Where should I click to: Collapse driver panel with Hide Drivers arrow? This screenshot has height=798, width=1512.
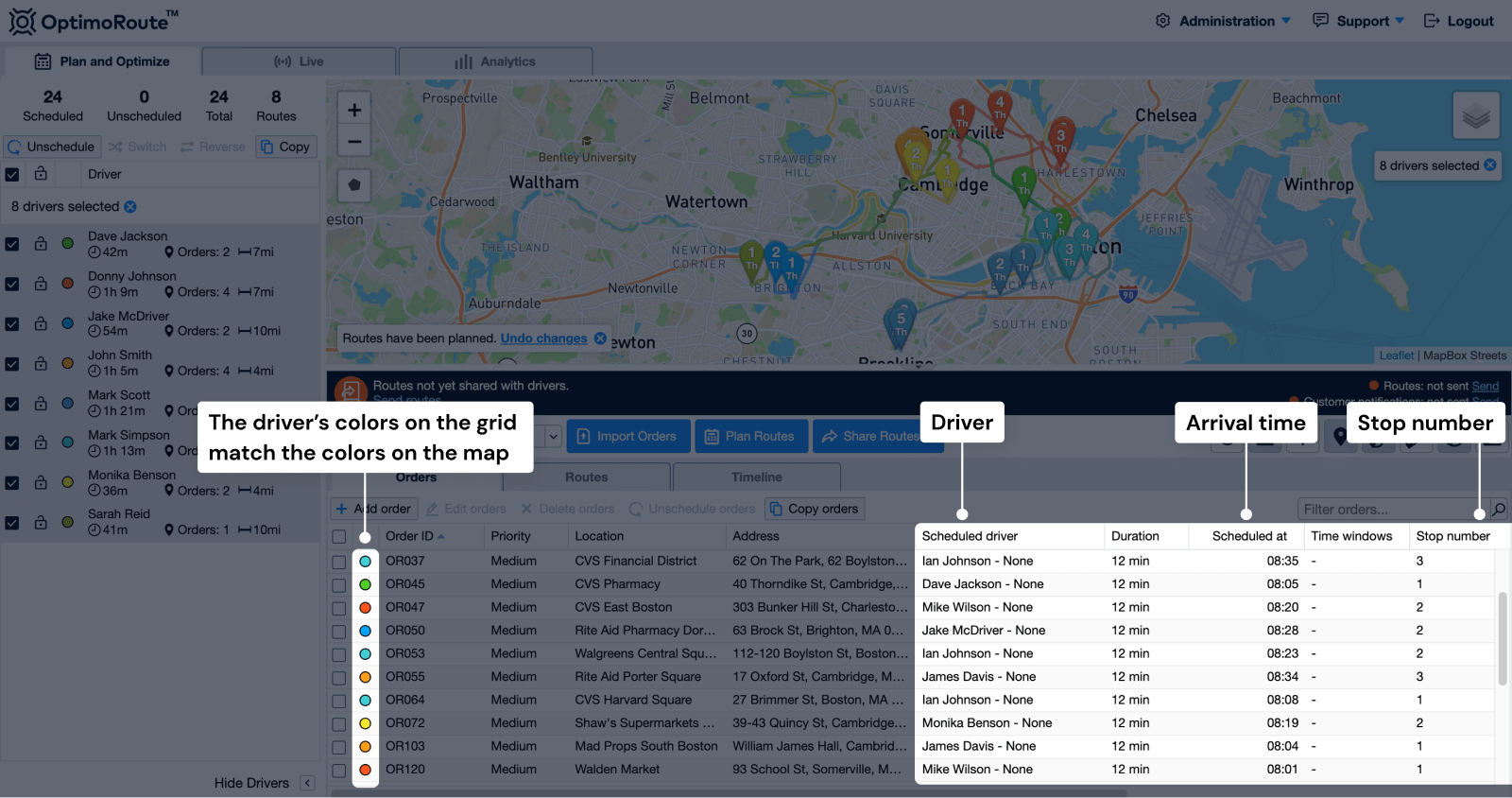tap(307, 783)
